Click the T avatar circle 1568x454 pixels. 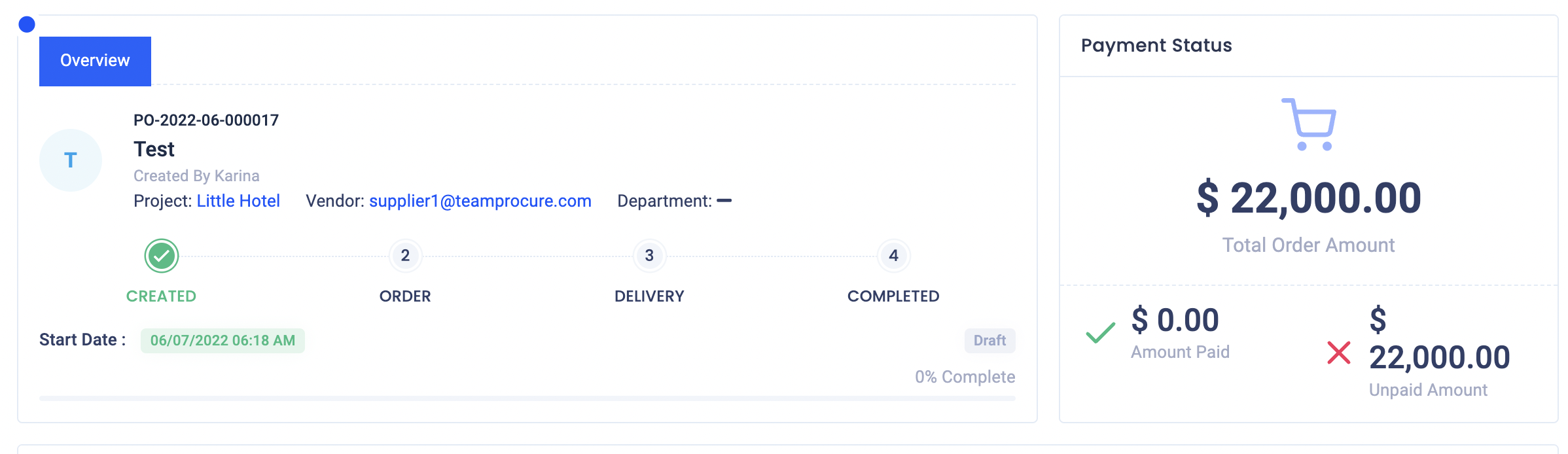[71, 160]
